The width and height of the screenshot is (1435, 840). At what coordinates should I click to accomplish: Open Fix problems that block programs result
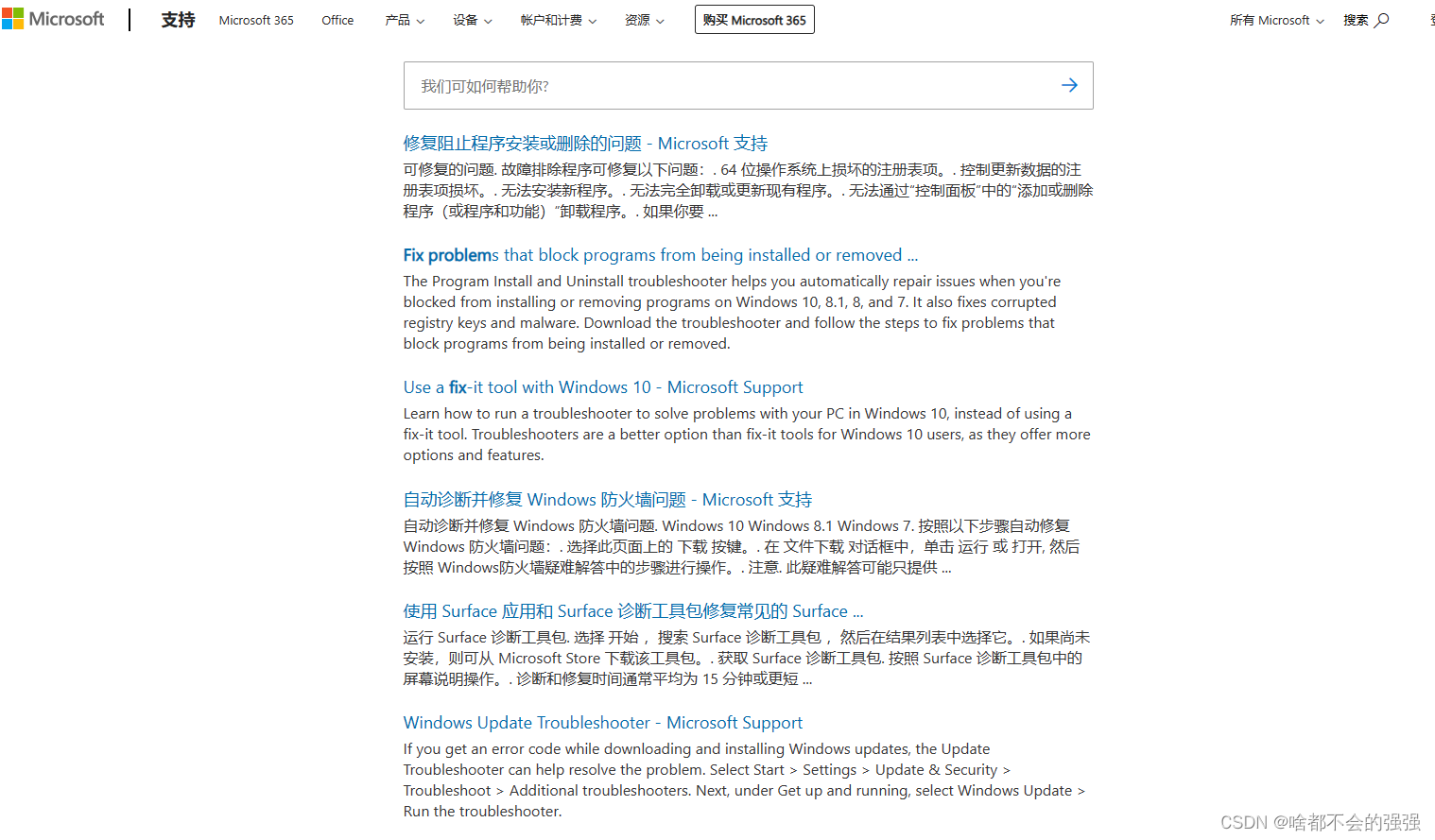pyautogui.click(x=661, y=255)
